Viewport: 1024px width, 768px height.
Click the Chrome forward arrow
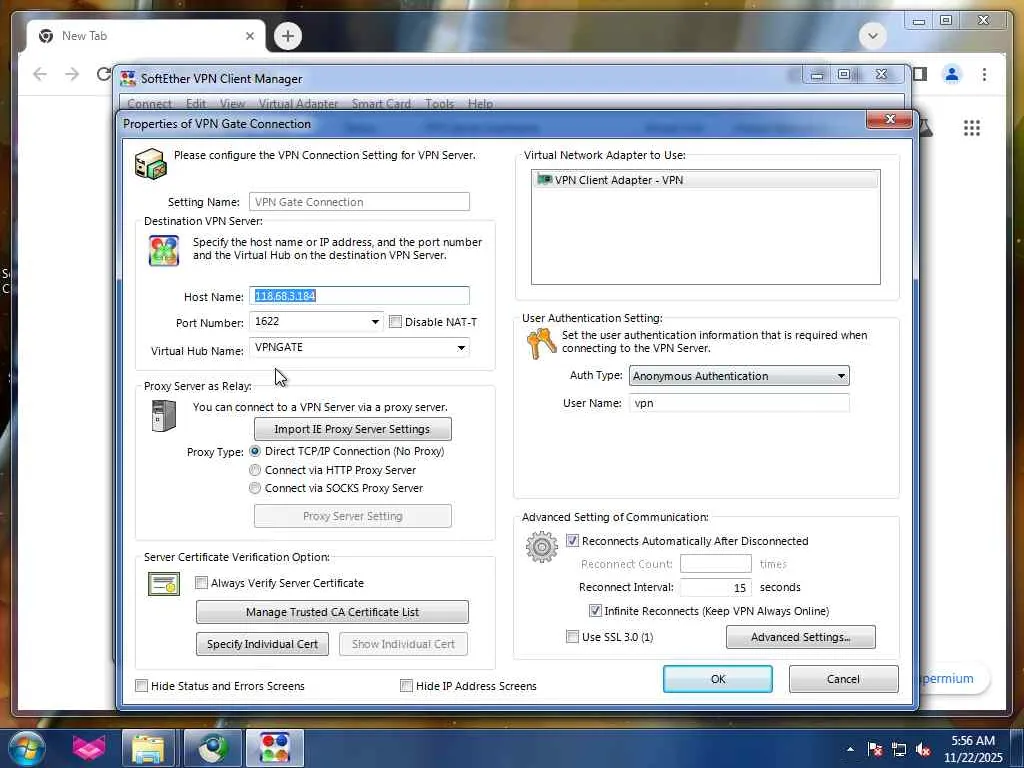coord(72,74)
